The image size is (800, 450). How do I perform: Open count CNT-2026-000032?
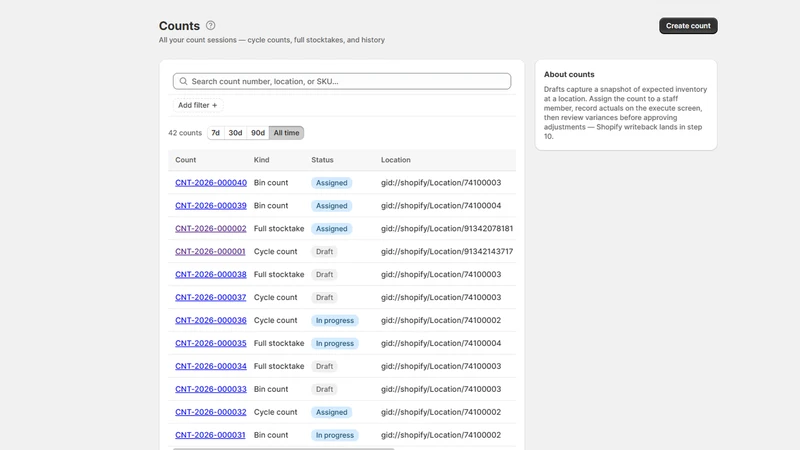[x=211, y=412]
